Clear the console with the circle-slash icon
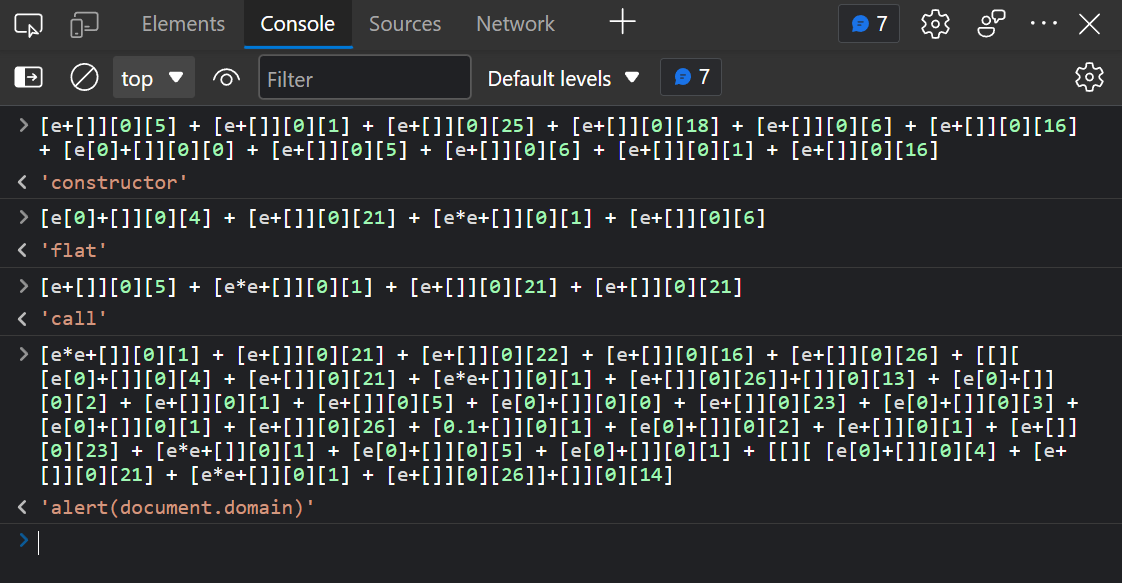 click(84, 78)
